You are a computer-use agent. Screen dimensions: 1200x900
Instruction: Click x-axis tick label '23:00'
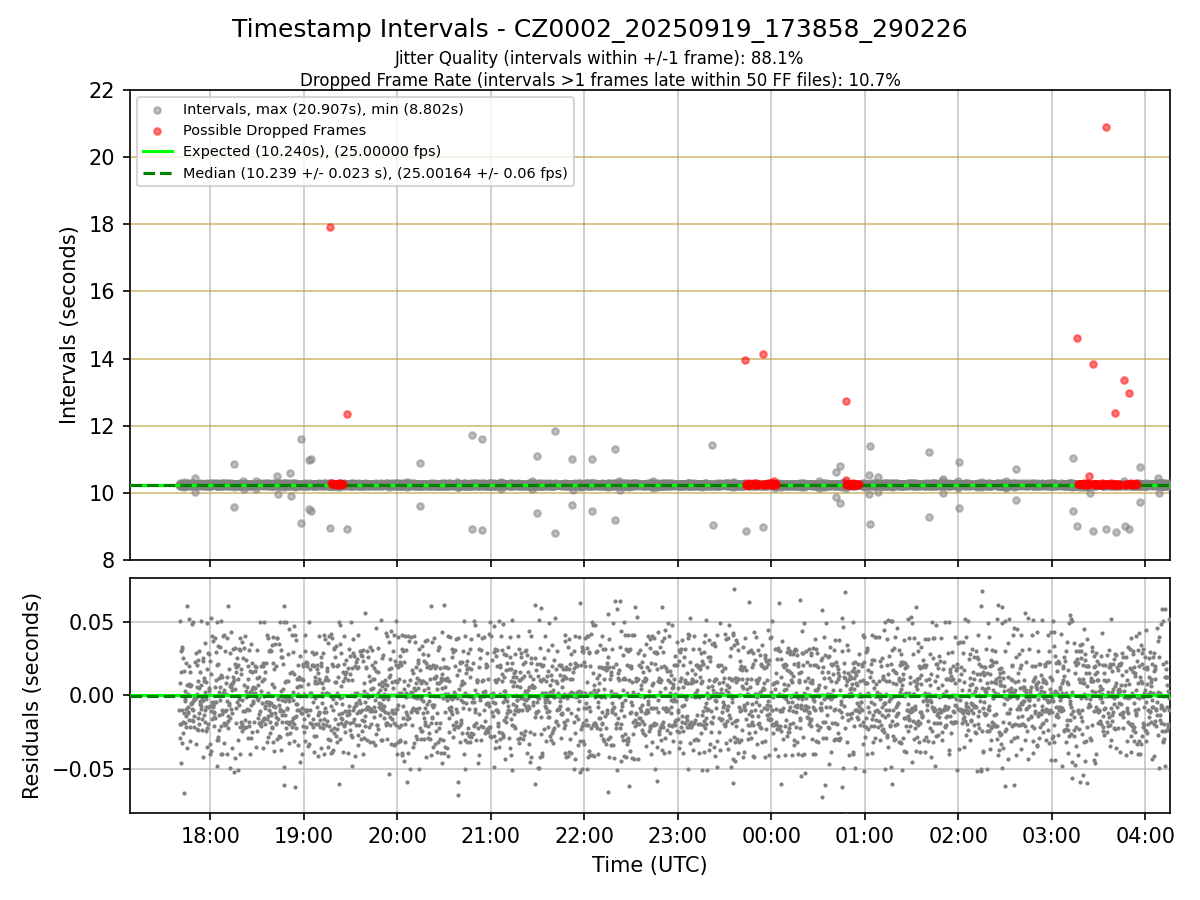tap(677, 836)
